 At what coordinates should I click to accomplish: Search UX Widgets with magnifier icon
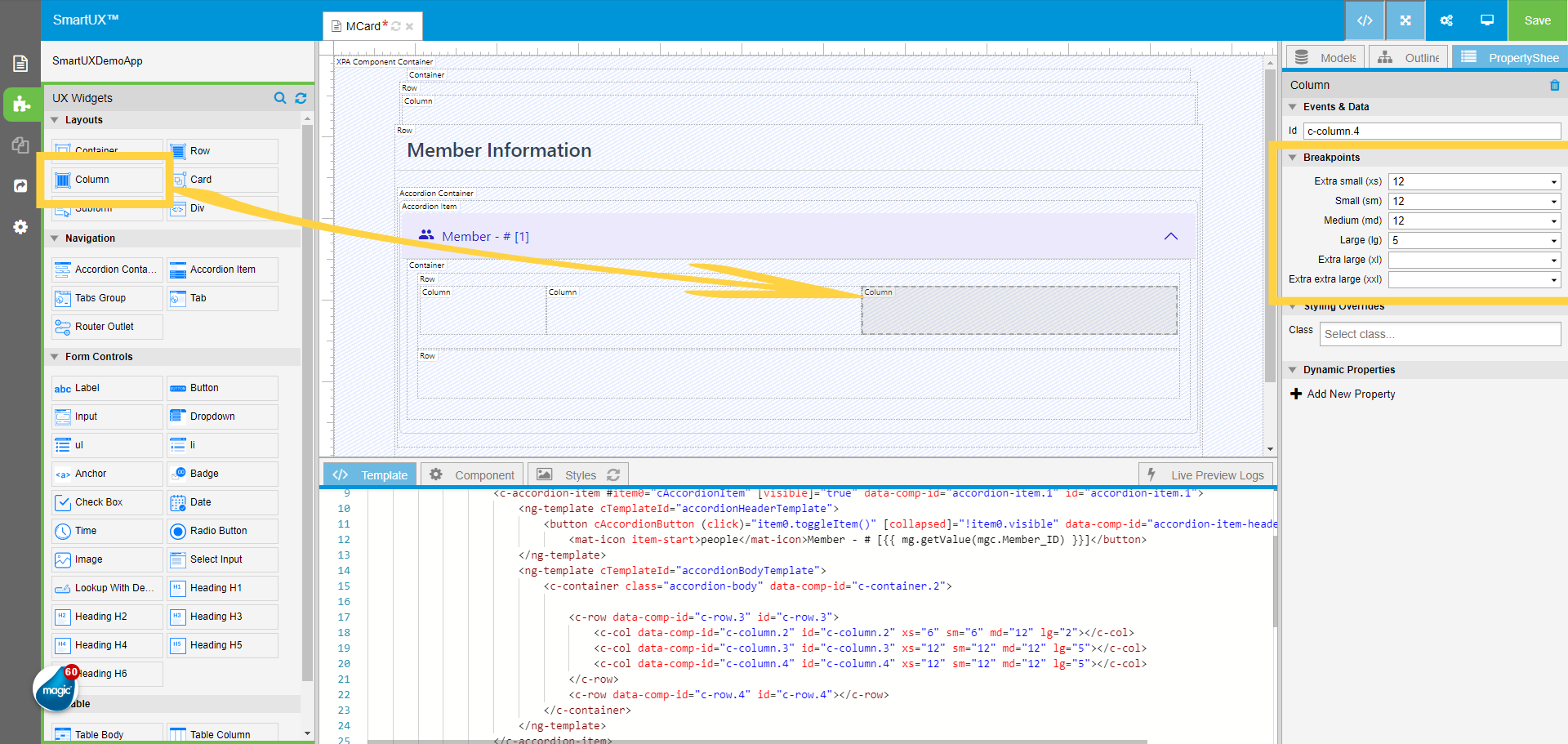pyautogui.click(x=280, y=98)
